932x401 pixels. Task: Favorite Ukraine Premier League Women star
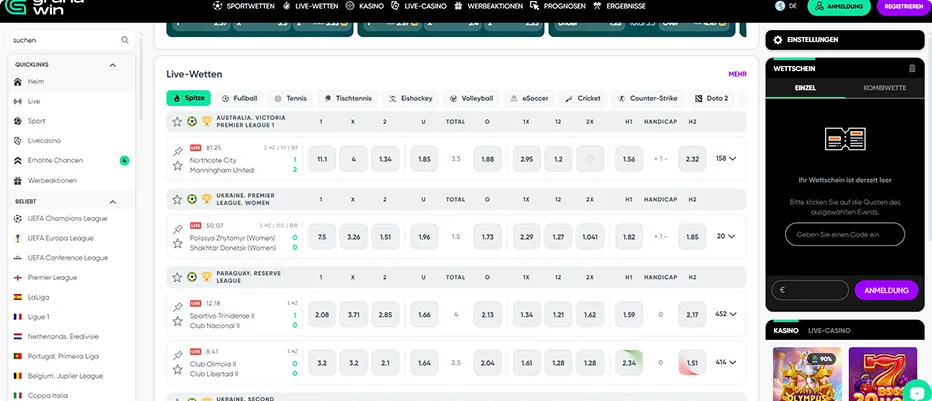[177, 200]
